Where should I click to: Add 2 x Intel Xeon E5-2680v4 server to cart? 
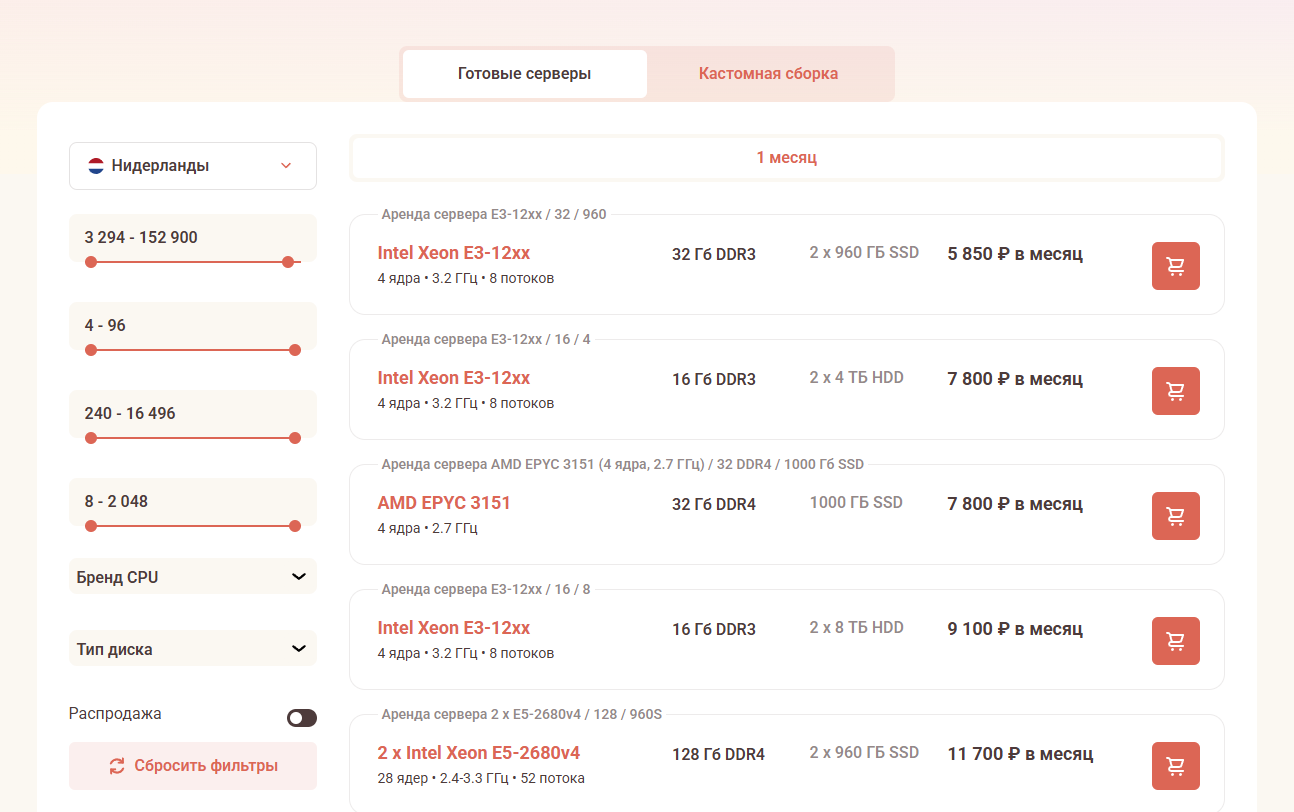point(1176,766)
